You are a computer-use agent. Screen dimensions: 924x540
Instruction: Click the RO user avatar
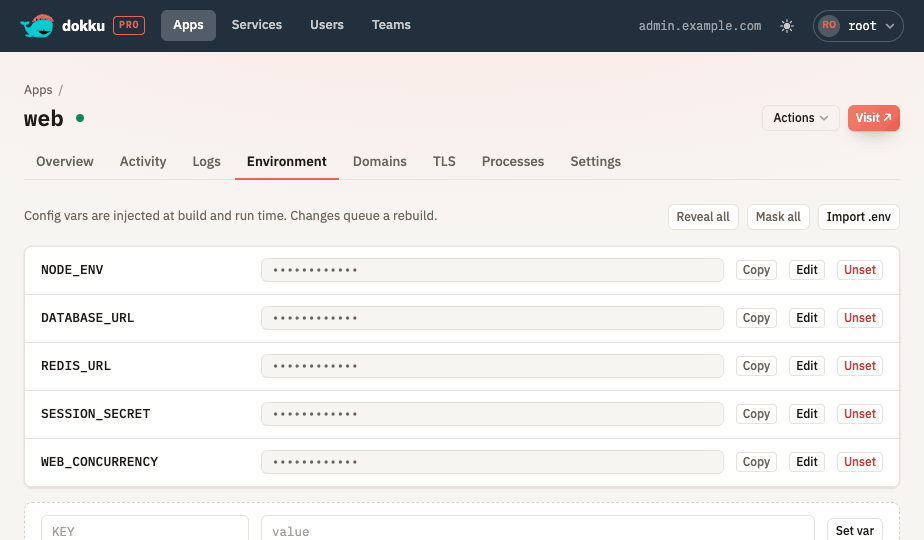click(x=829, y=25)
